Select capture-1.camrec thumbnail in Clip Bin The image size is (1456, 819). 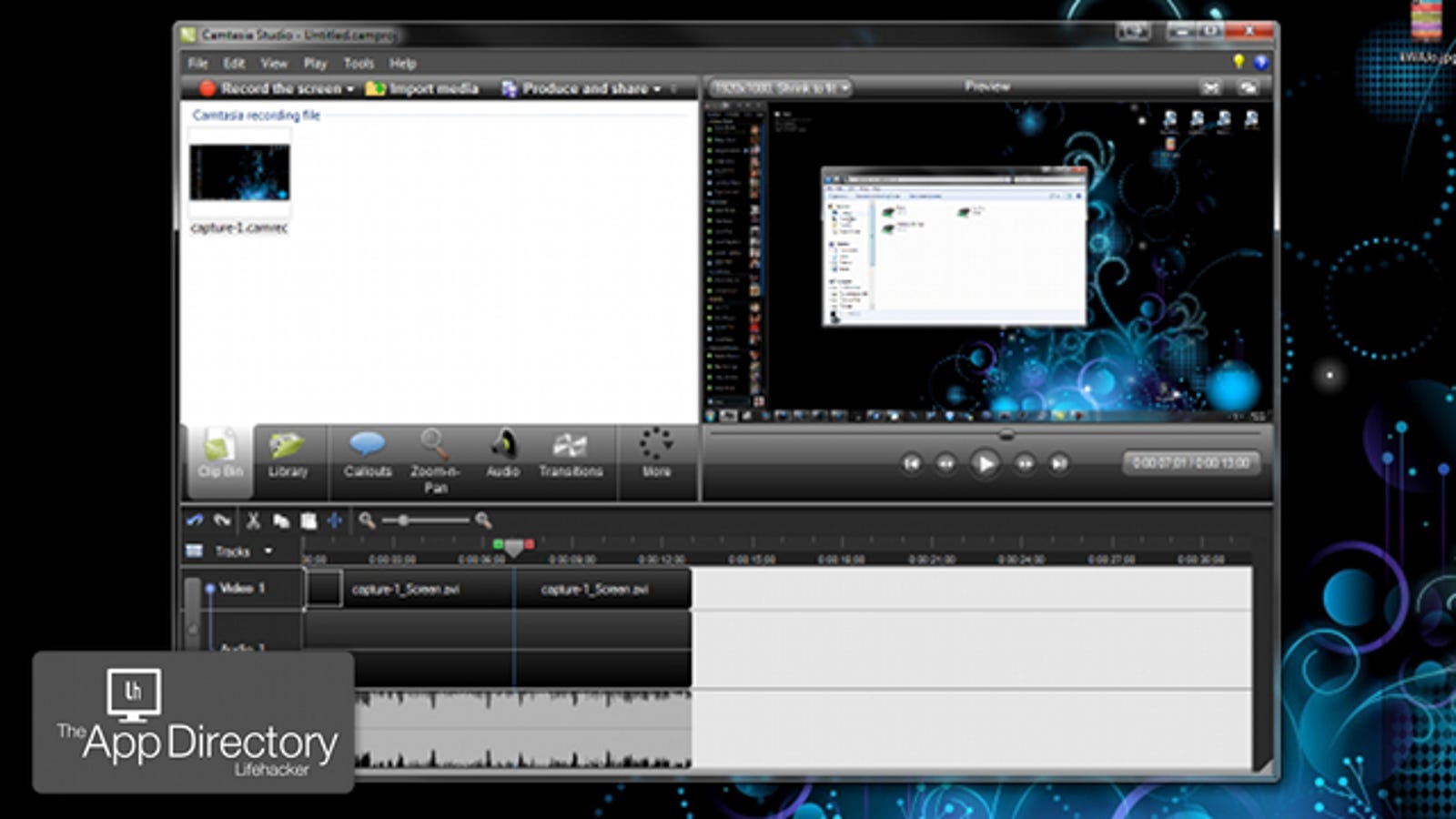[239, 172]
